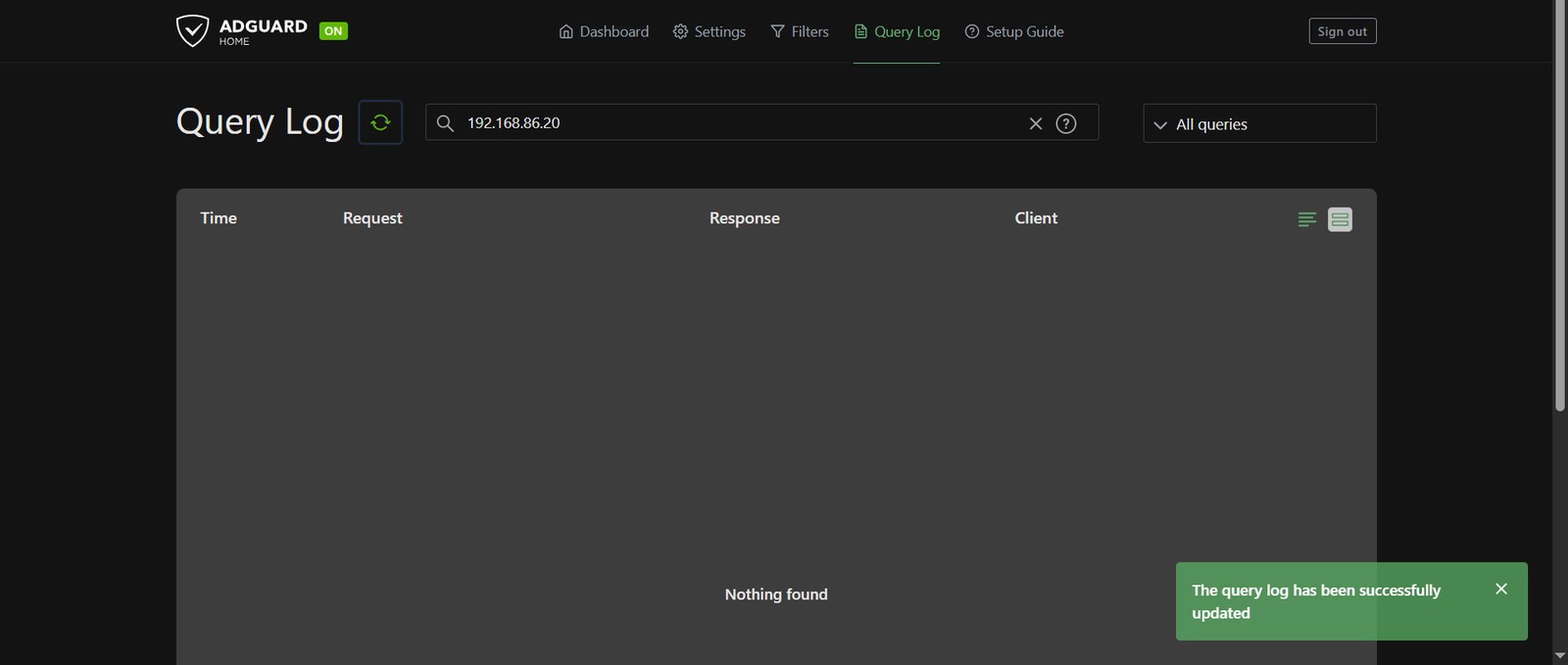This screenshot has width=1568, height=665.
Task: Click the page vertical scrollbar thumb
Action: tap(1560, 206)
